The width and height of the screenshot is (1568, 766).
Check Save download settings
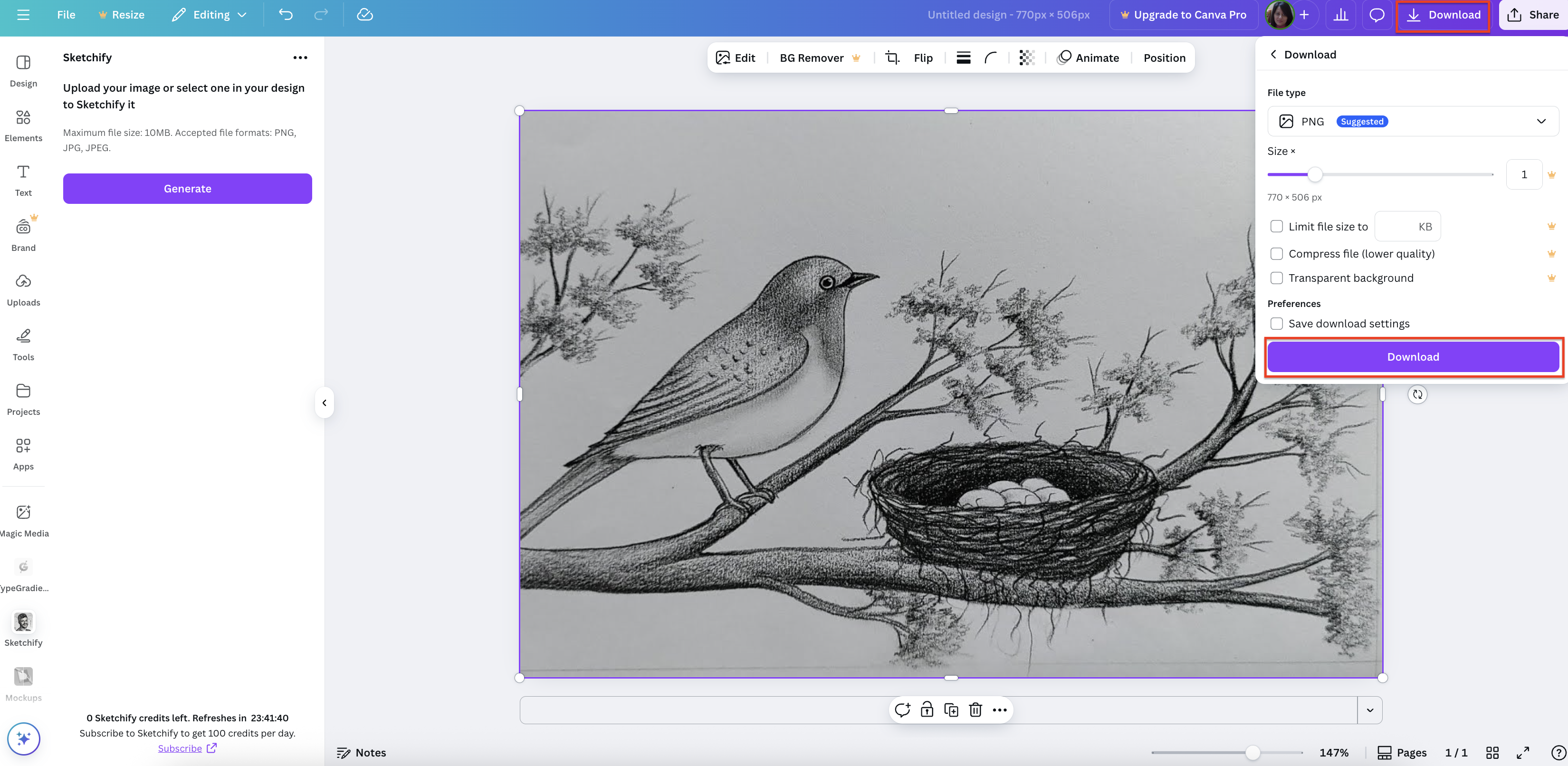(x=1276, y=323)
